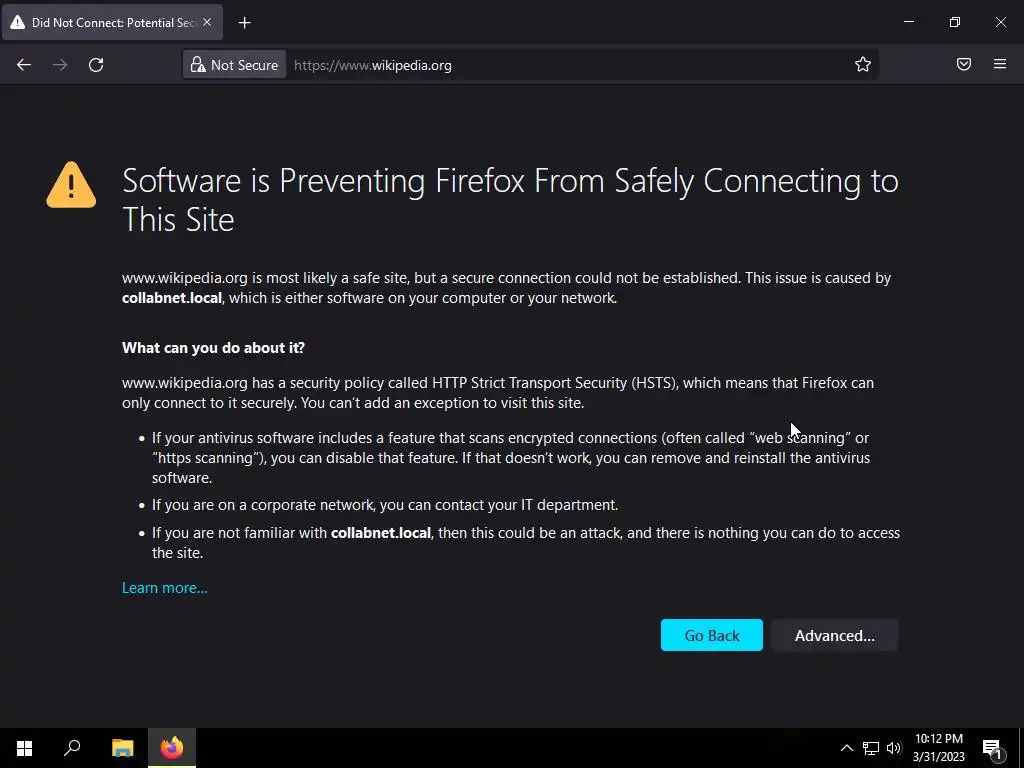Click the wikipedia.org URL address field

(560, 65)
